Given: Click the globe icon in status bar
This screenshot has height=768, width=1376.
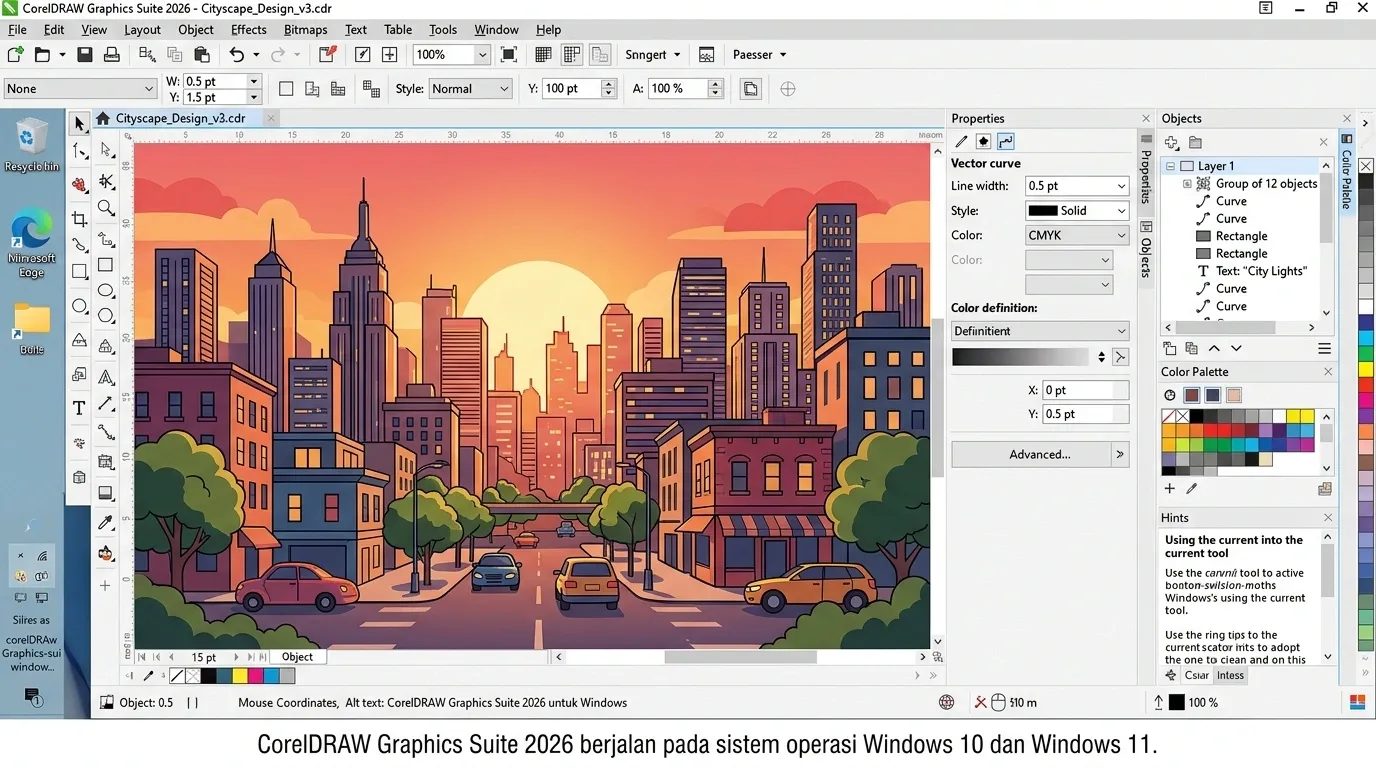Looking at the screenshot, I should 947,703.
